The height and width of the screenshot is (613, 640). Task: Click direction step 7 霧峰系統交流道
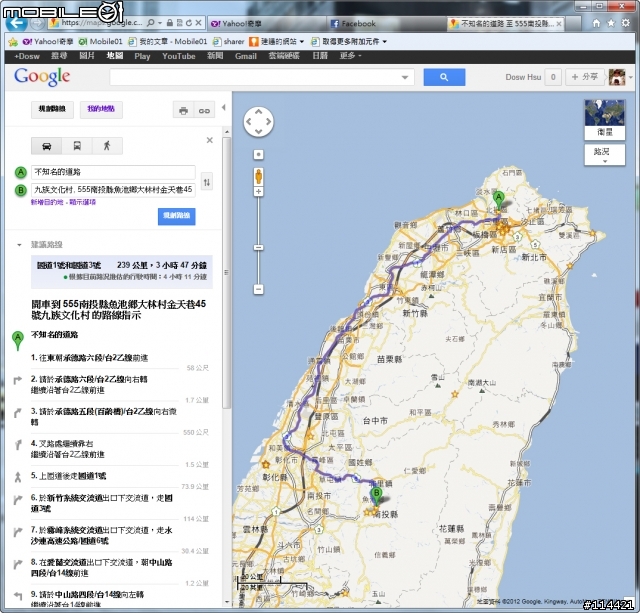[x=102, y=535]
